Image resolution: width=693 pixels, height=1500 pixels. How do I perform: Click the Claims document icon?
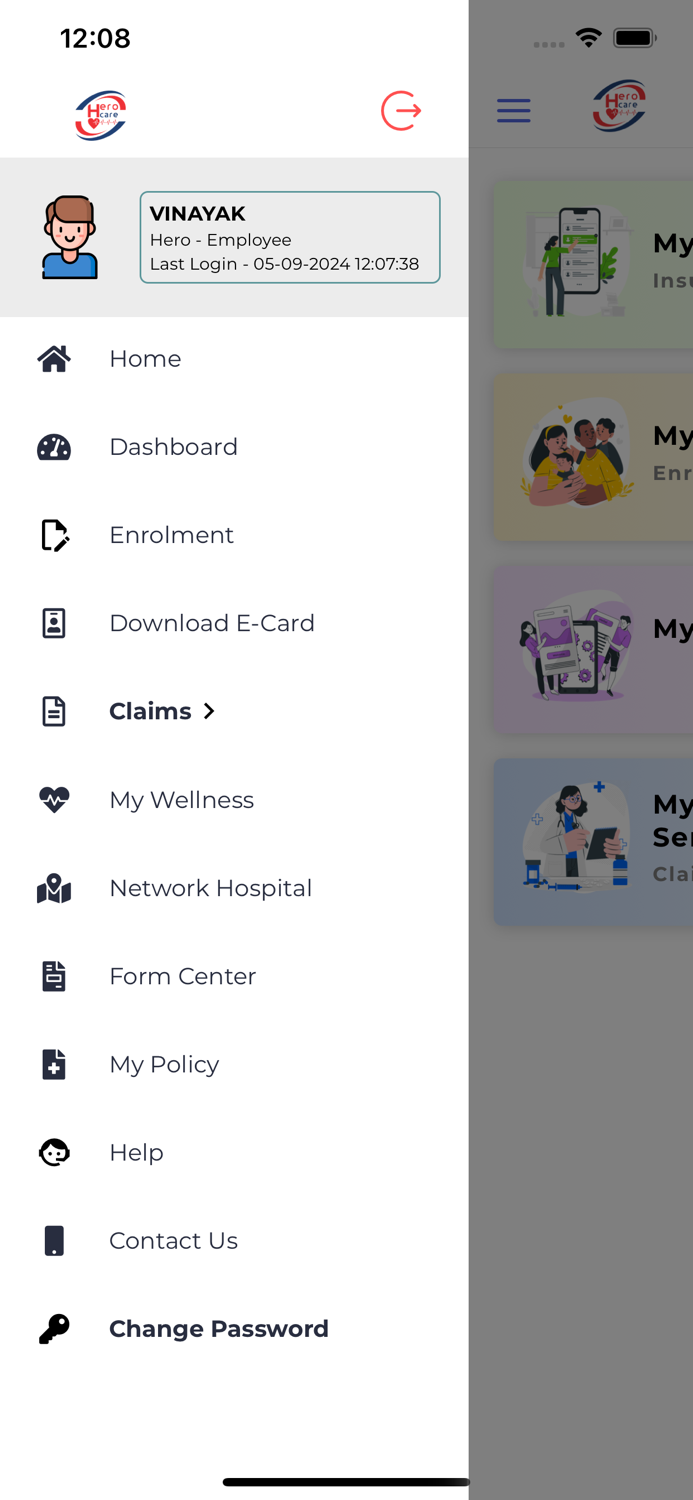point(53,711)
